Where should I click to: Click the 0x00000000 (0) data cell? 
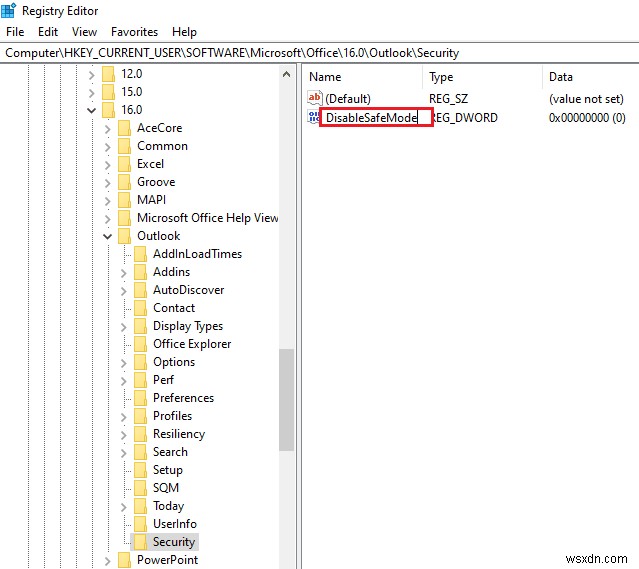[587, 118]
